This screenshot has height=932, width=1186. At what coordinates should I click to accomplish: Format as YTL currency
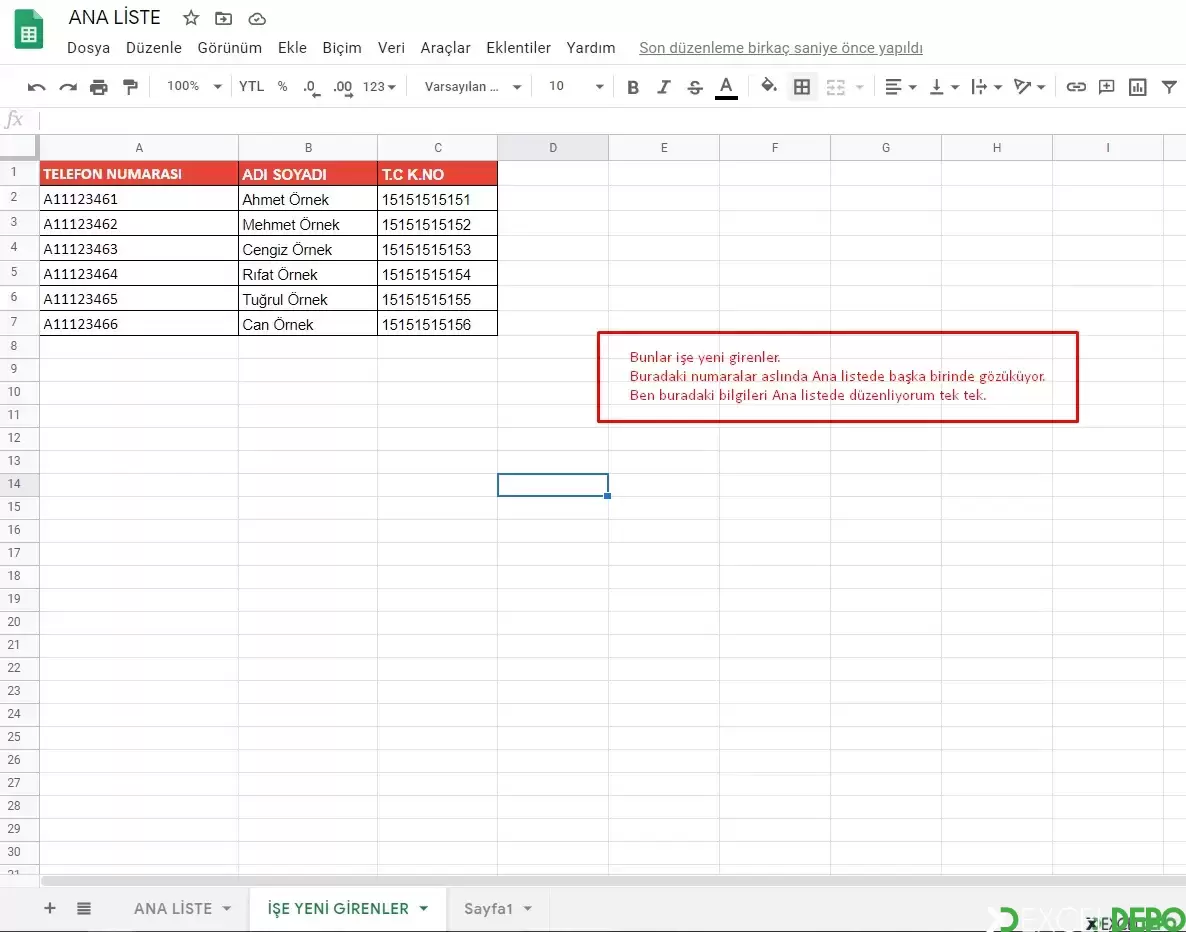tap(251, 86)
